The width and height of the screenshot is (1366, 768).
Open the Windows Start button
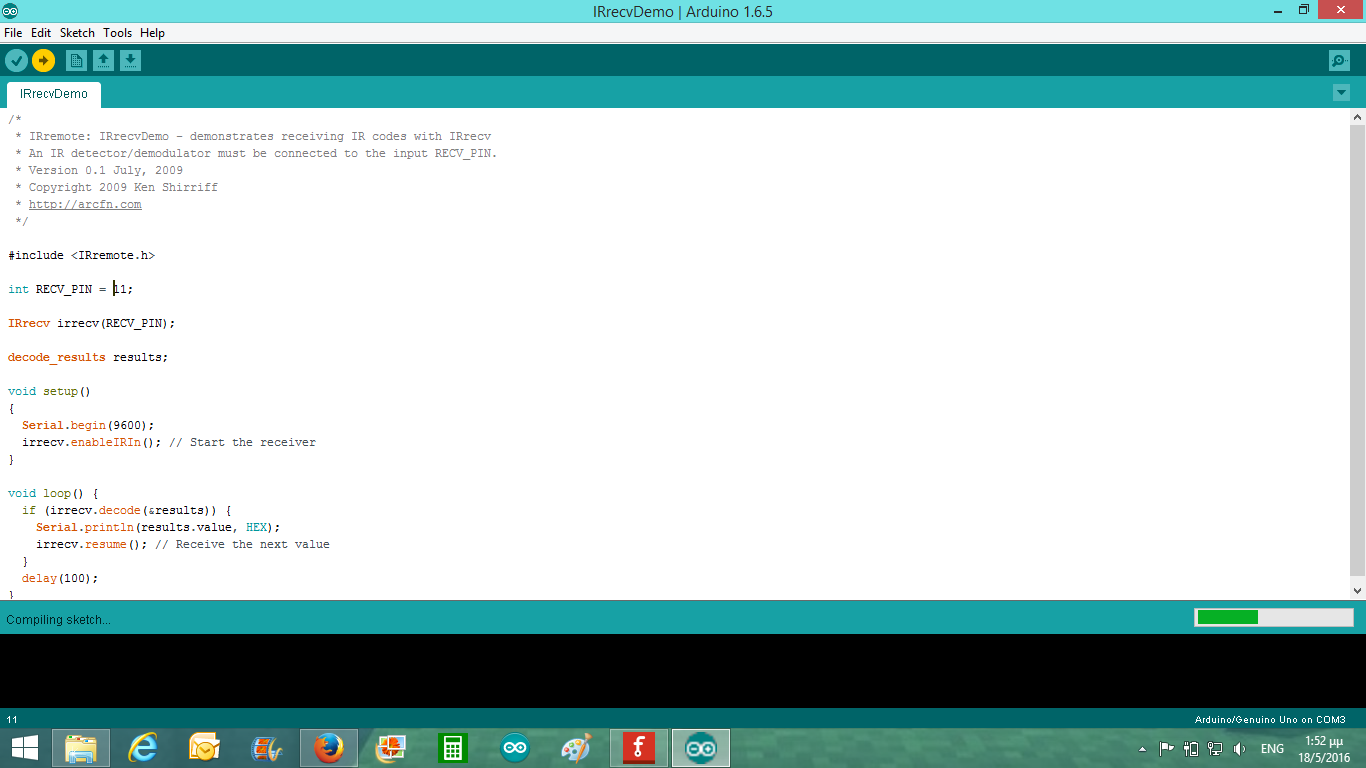25,748
